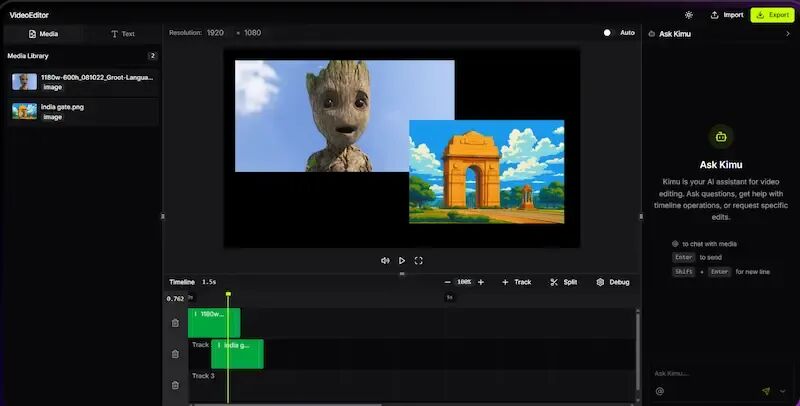Collapse the Ask Kimu panel chevron
Viewport: 800px width, 406px height.
tap(788, 34)
